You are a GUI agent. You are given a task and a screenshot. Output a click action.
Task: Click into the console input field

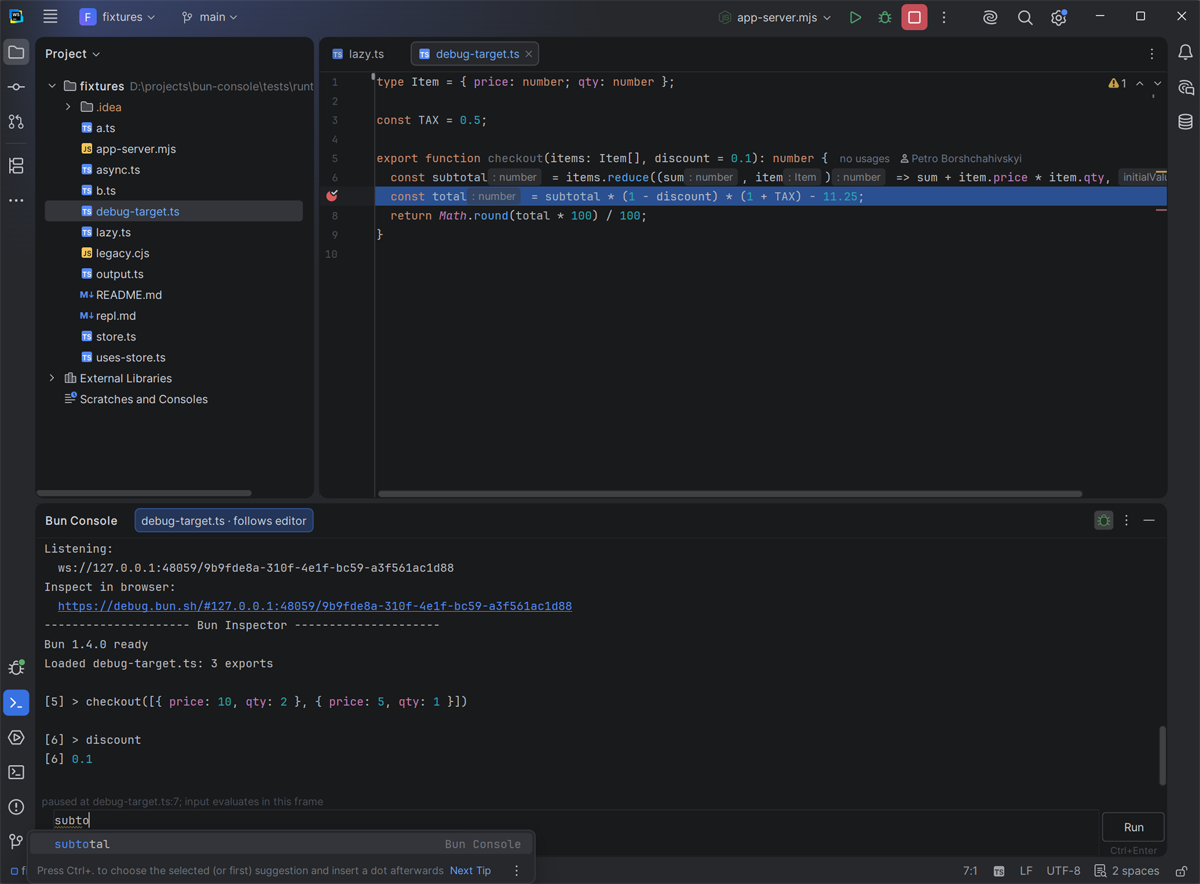coord(570,821)
